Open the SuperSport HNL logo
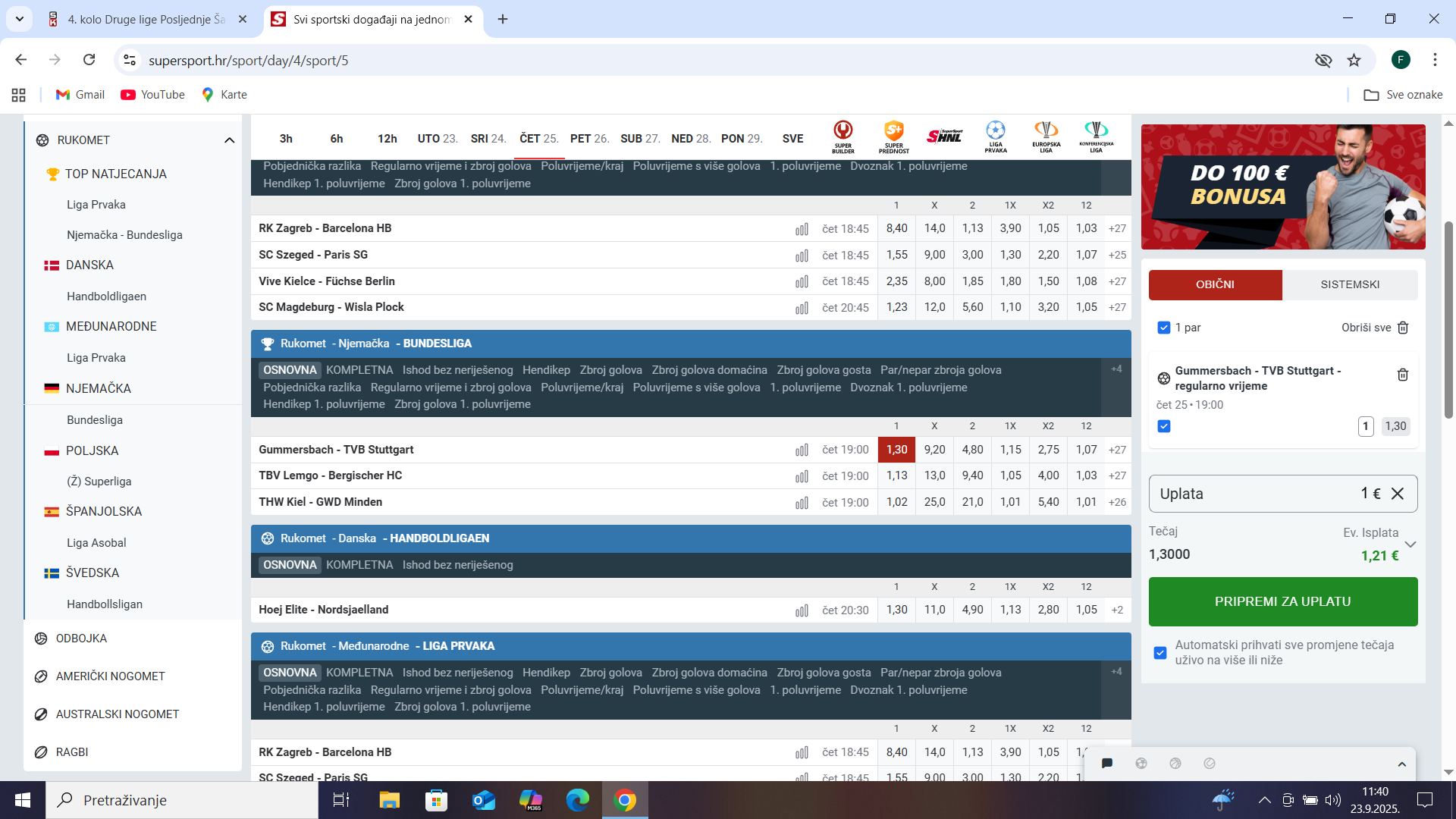Image resolution: width=1456 pixels, height=819 pixels. (944, 136)
